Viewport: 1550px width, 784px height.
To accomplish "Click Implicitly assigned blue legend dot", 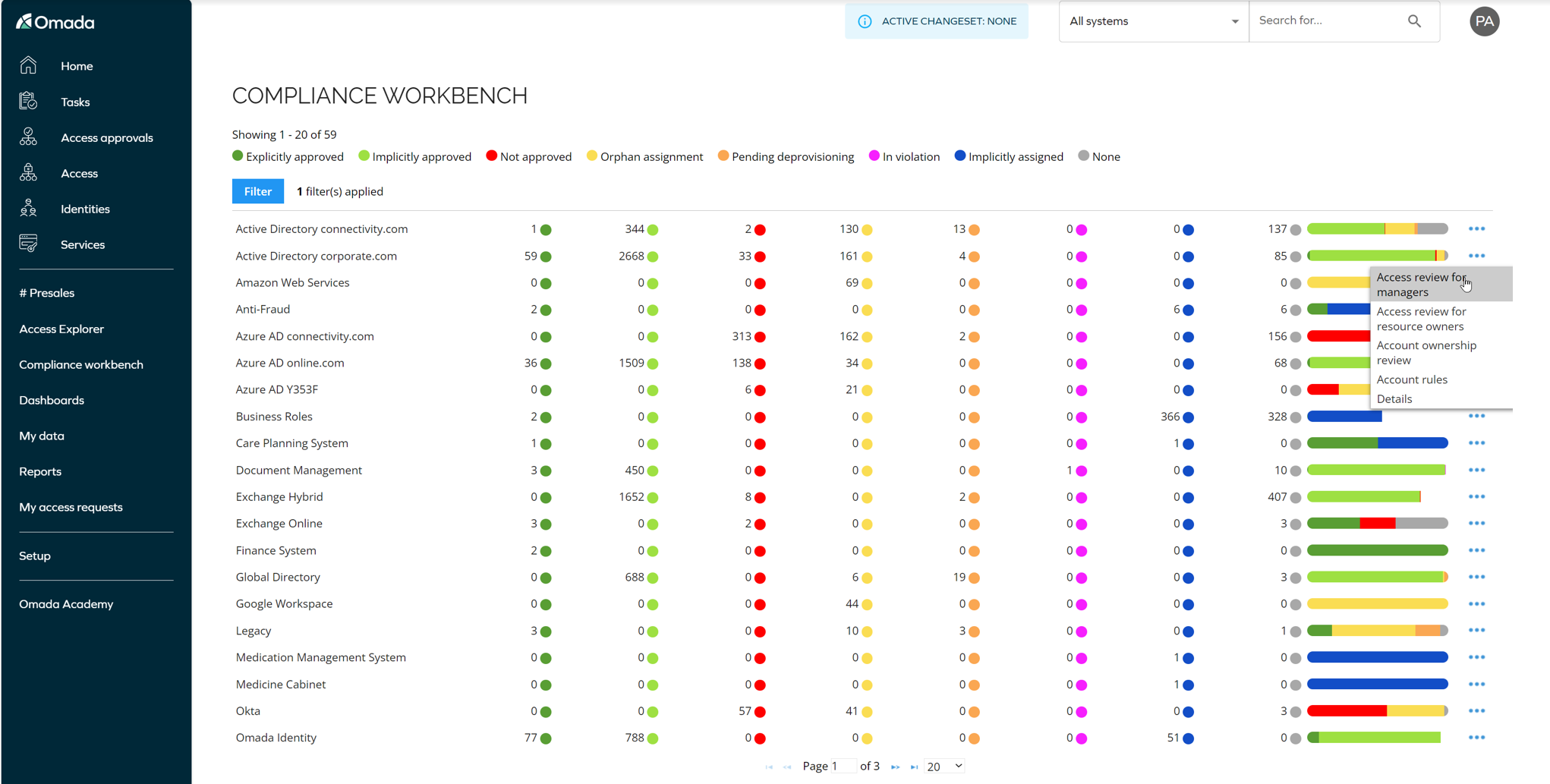I will (x=960, y=156).
